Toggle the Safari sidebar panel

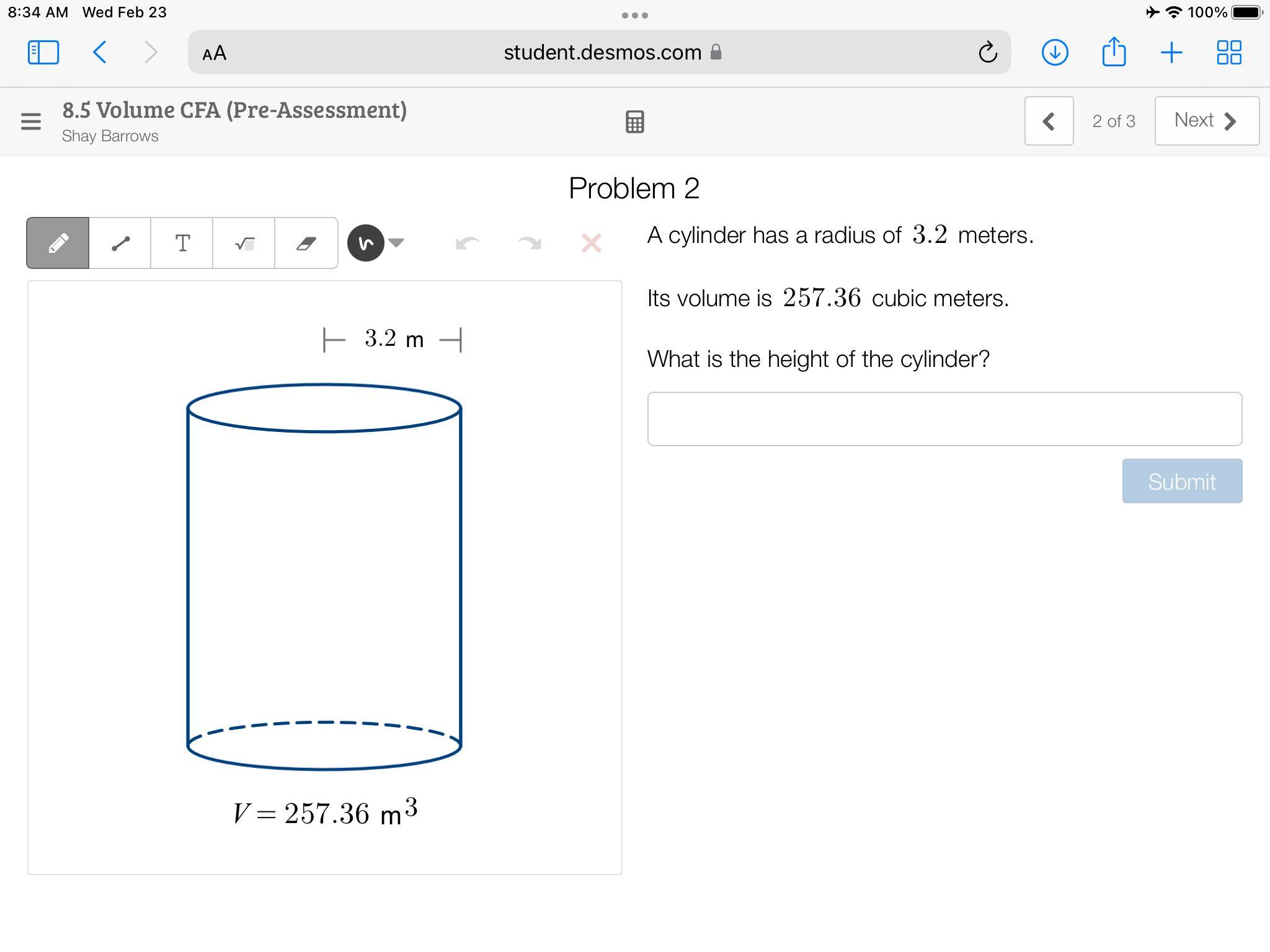[43, 52]
